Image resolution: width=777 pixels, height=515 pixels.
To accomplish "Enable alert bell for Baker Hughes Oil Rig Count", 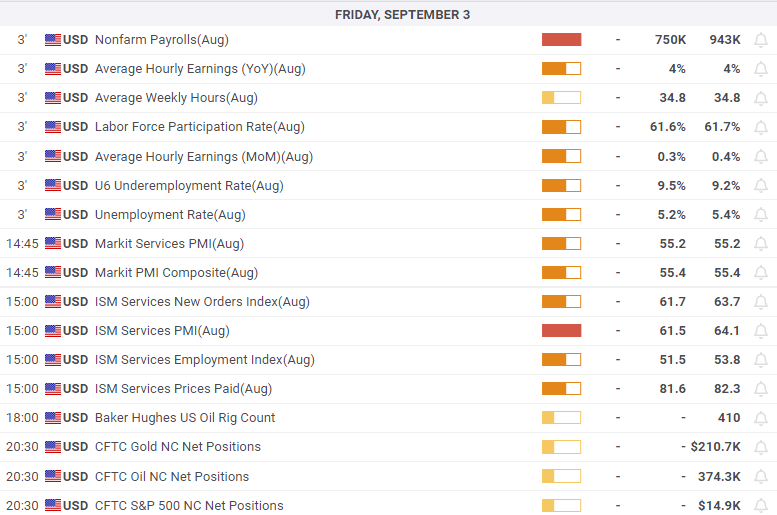I will 761,417.
